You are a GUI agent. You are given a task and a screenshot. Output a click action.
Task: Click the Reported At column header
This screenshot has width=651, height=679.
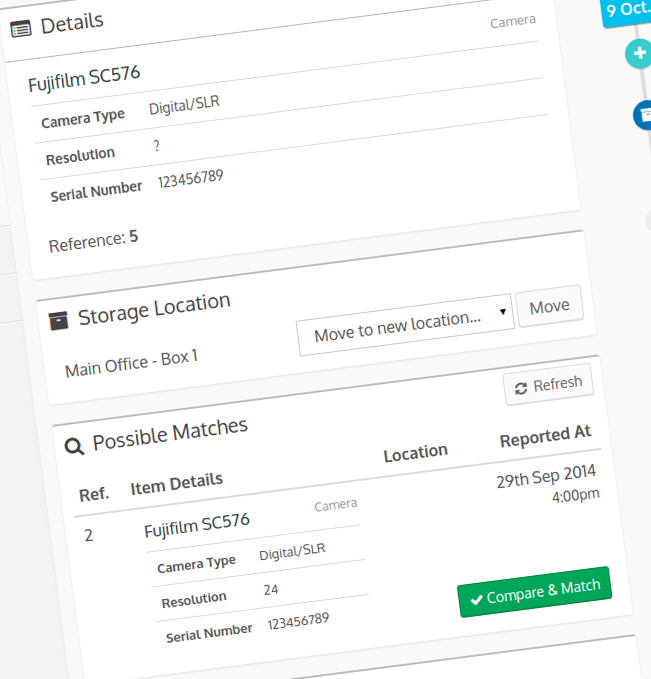click(546, 436)
